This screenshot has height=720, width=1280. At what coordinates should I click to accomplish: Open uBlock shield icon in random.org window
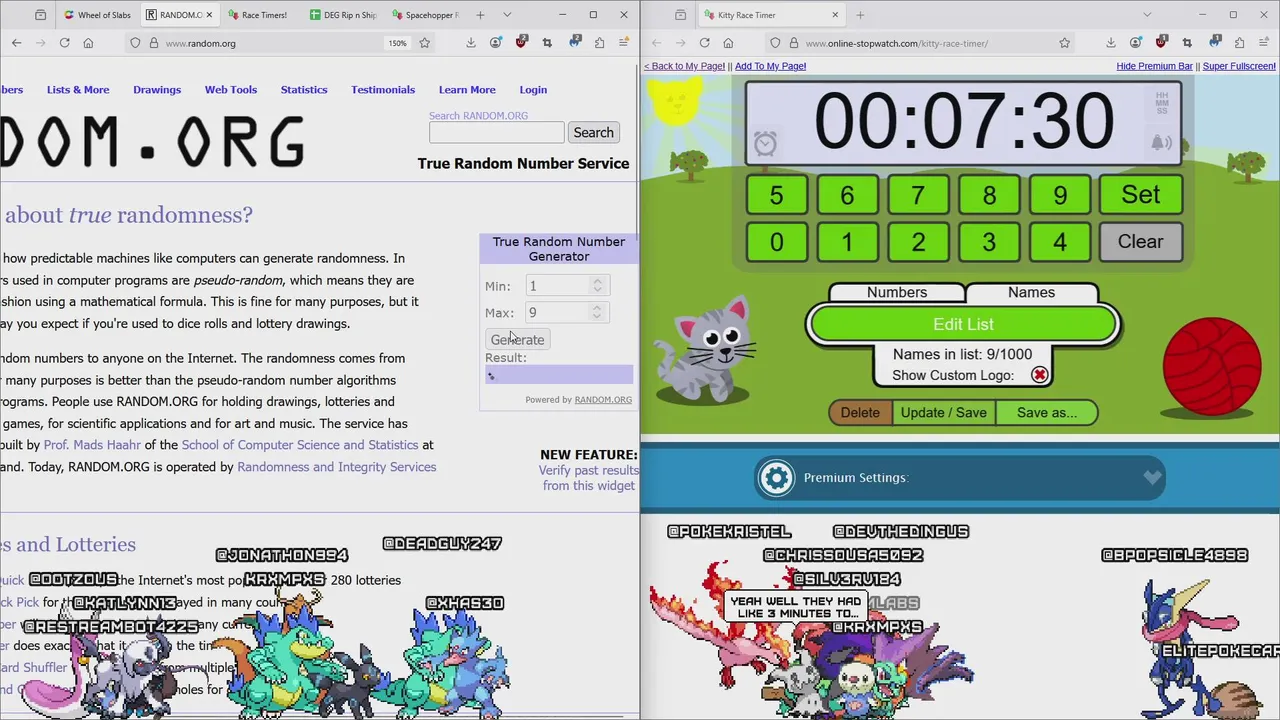point(521,43)
